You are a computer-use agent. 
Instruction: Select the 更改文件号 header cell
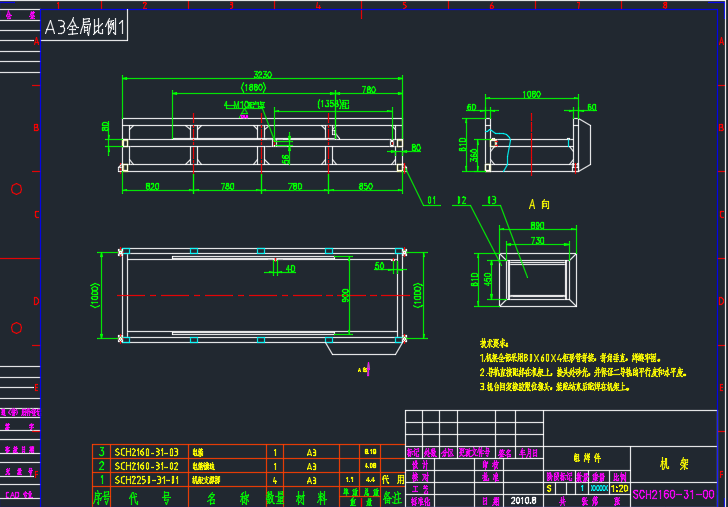tap(474, 453)
